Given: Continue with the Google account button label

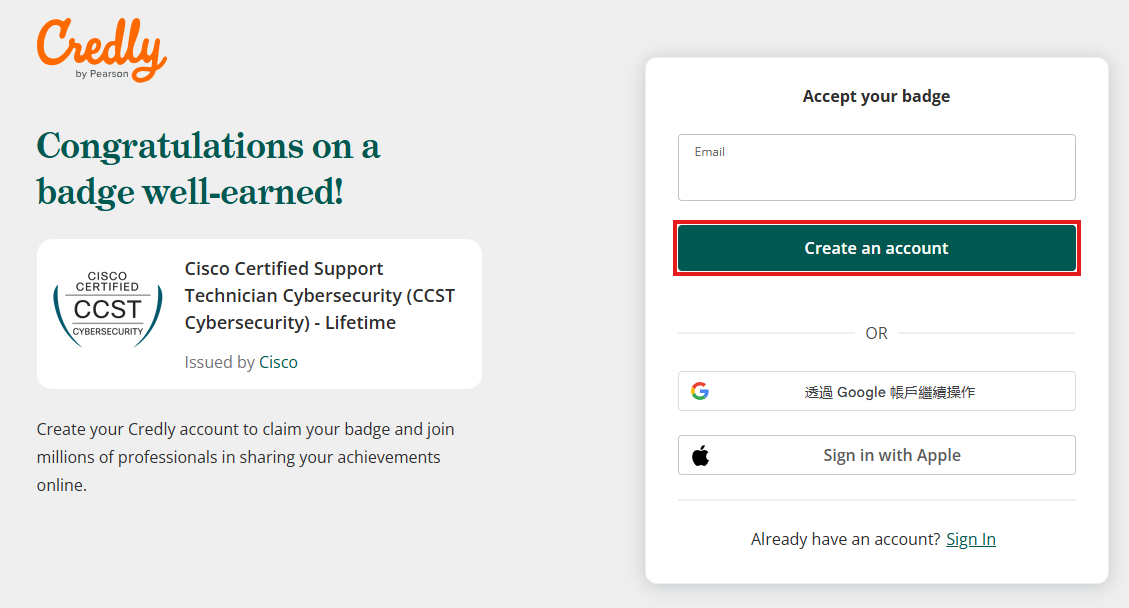Looking at the screenshot, I should coord(889,392).
